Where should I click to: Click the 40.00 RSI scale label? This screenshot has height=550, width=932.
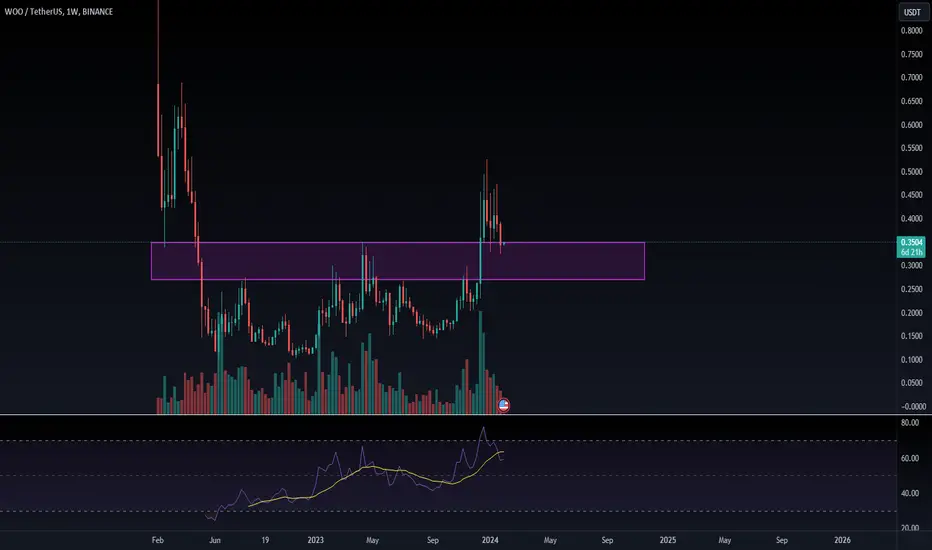[910, 494]
